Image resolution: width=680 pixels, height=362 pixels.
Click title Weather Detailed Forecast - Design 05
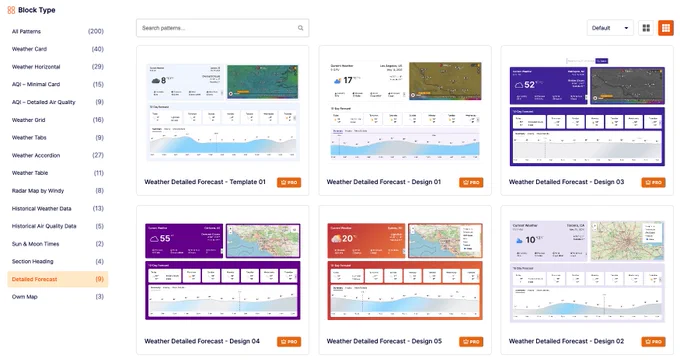[384, 341]
